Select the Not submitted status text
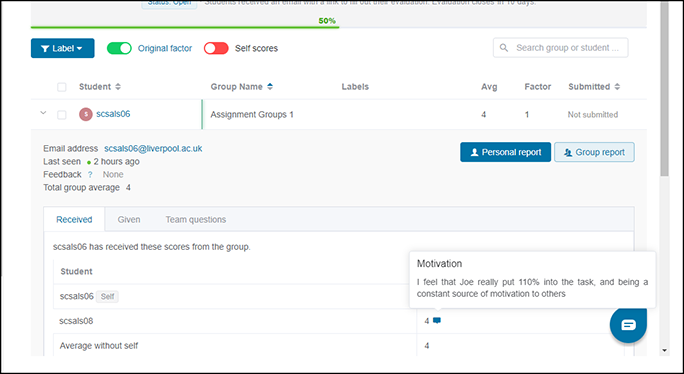 [593, 115]
